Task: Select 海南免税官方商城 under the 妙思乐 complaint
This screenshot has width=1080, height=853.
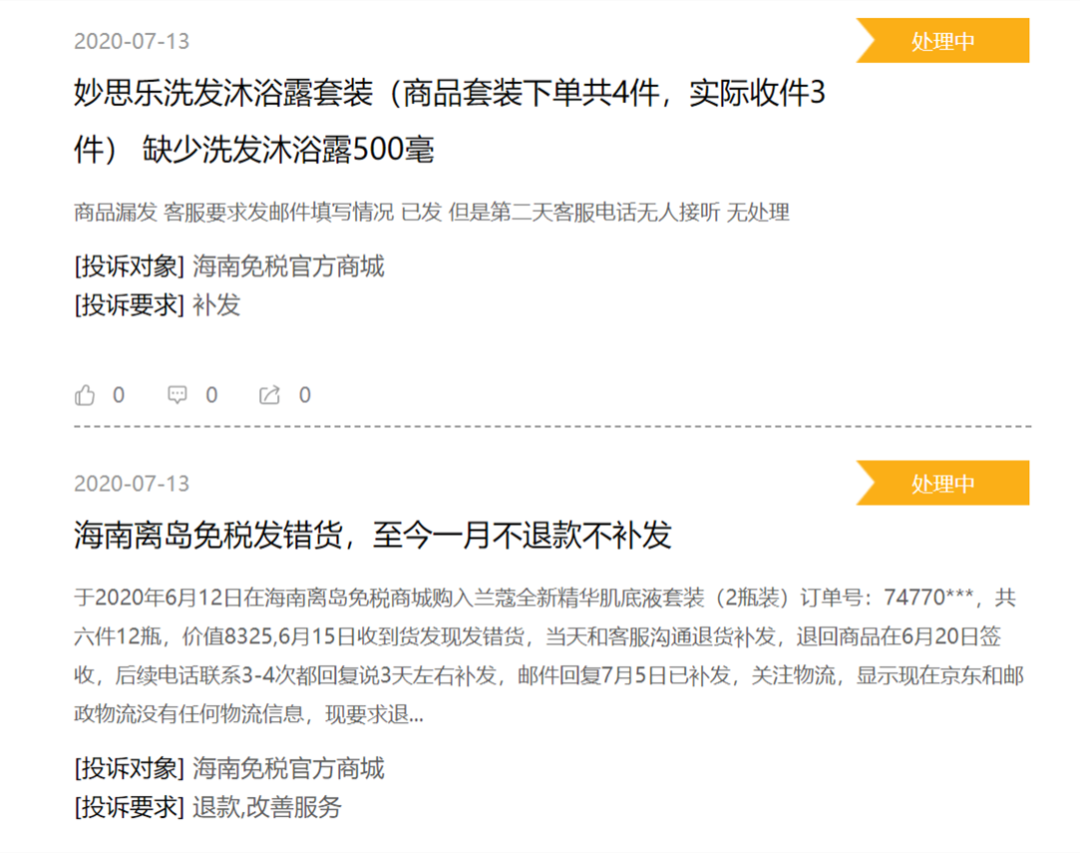Action: (x=289, y=266)
